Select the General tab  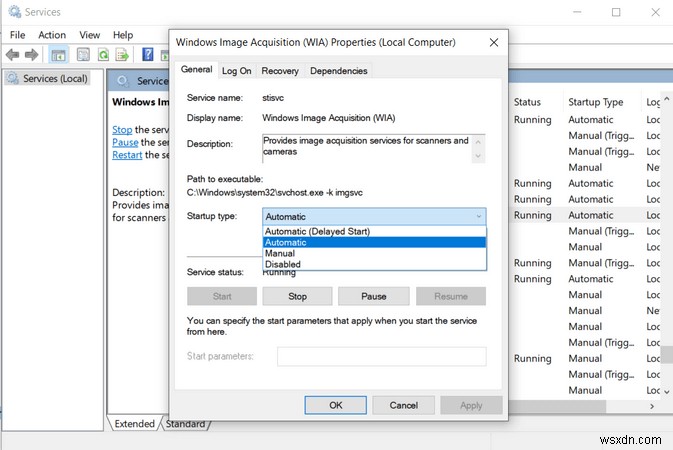click(196, 70)
